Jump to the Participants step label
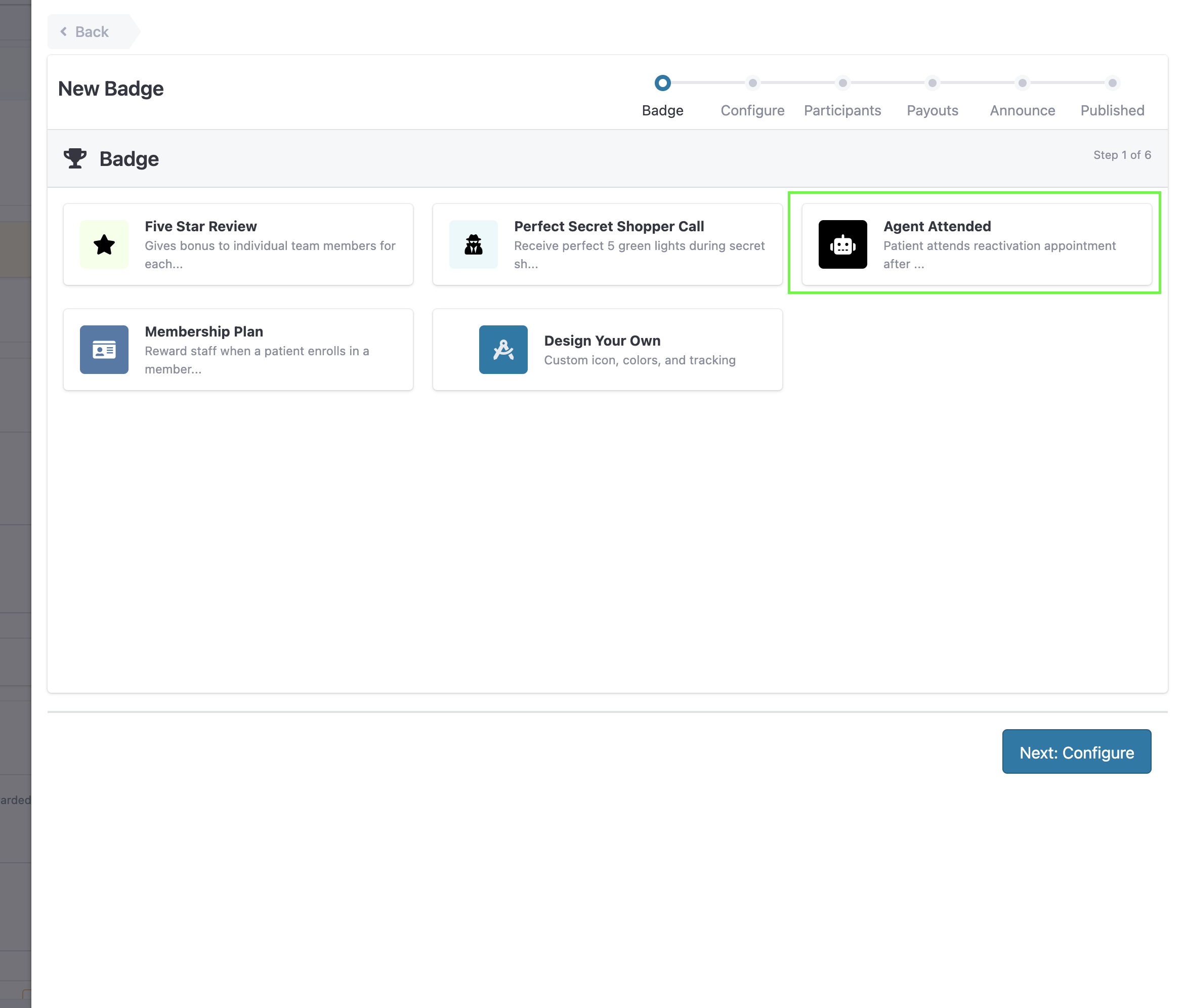Image resolution: width=1184 pixels, height=1008 pixels. click(x=842, y=110)
